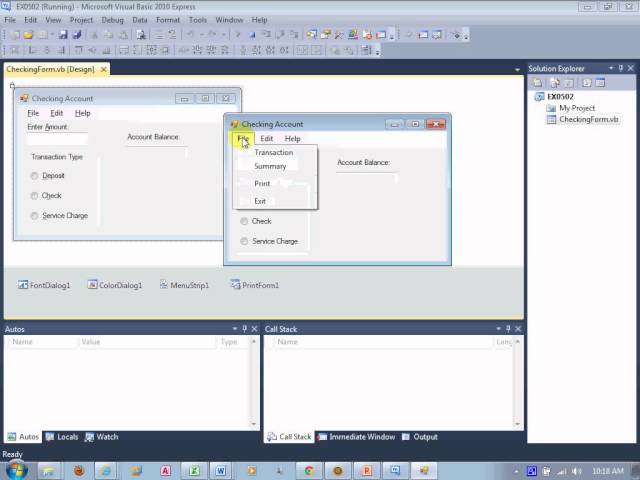
Task: Open layout toolbar overflow options arrow
Action: pos(378,51)
